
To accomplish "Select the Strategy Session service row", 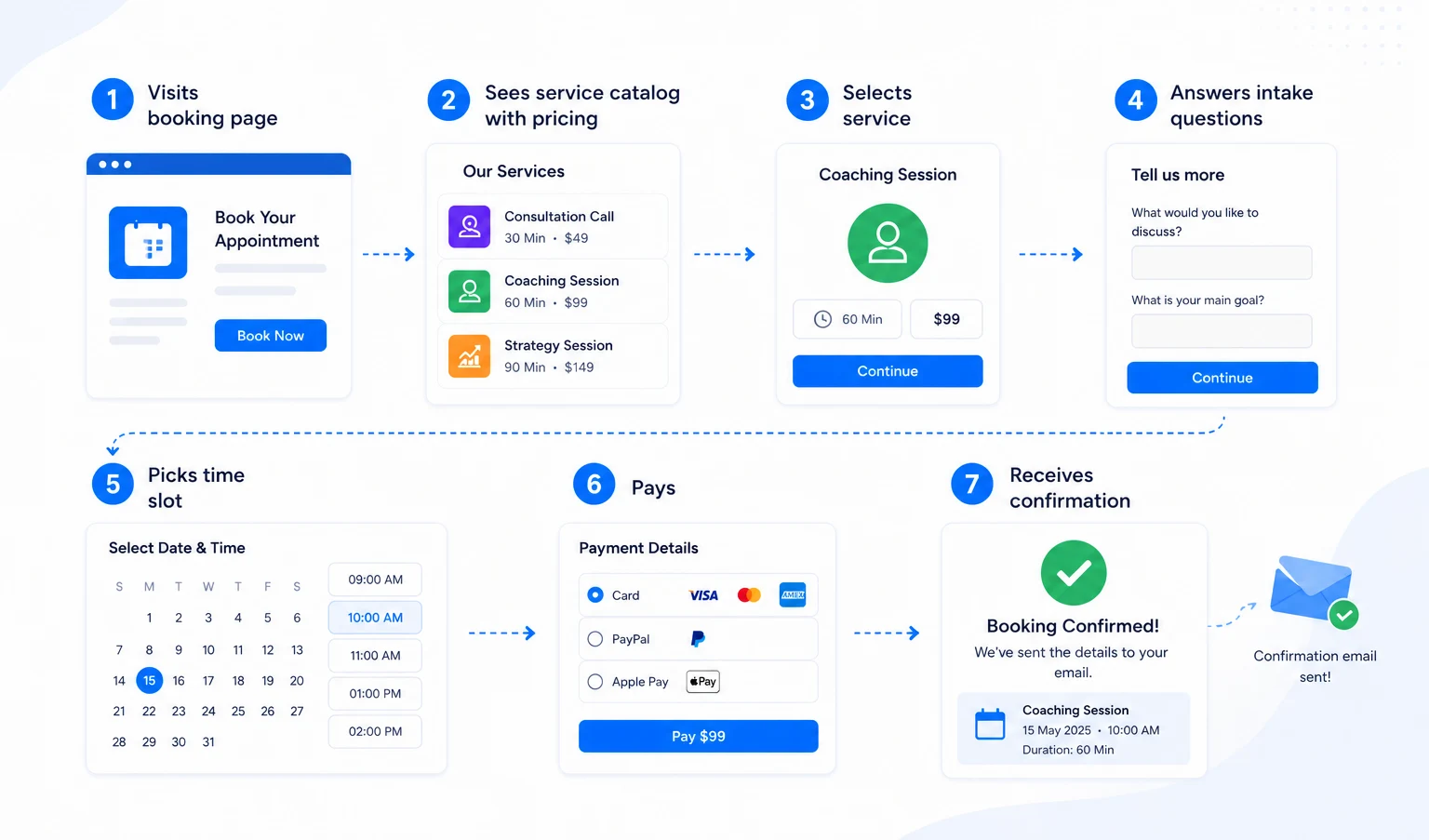I will click(553, 356).
